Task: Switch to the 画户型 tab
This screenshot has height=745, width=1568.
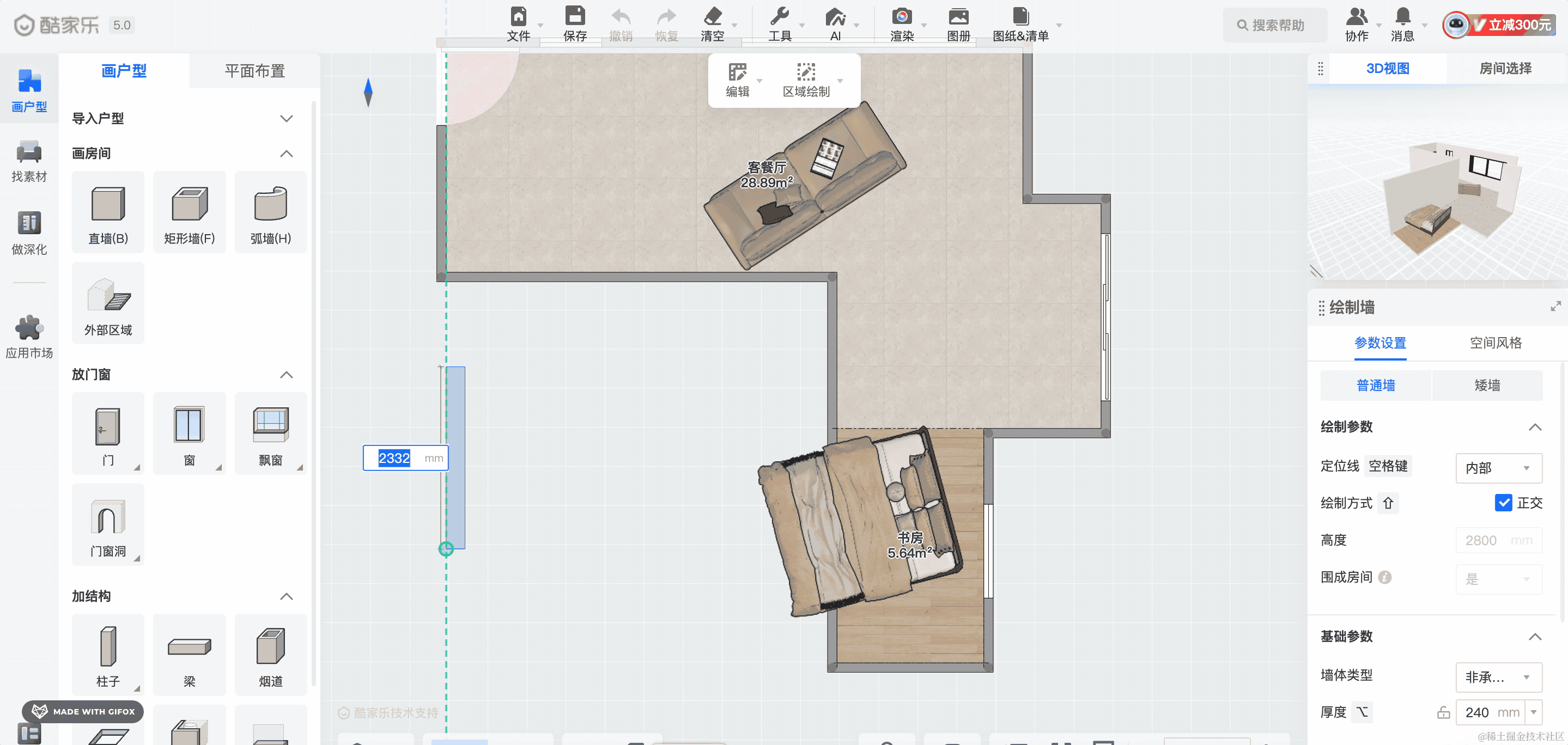Action: coord(124,71)
